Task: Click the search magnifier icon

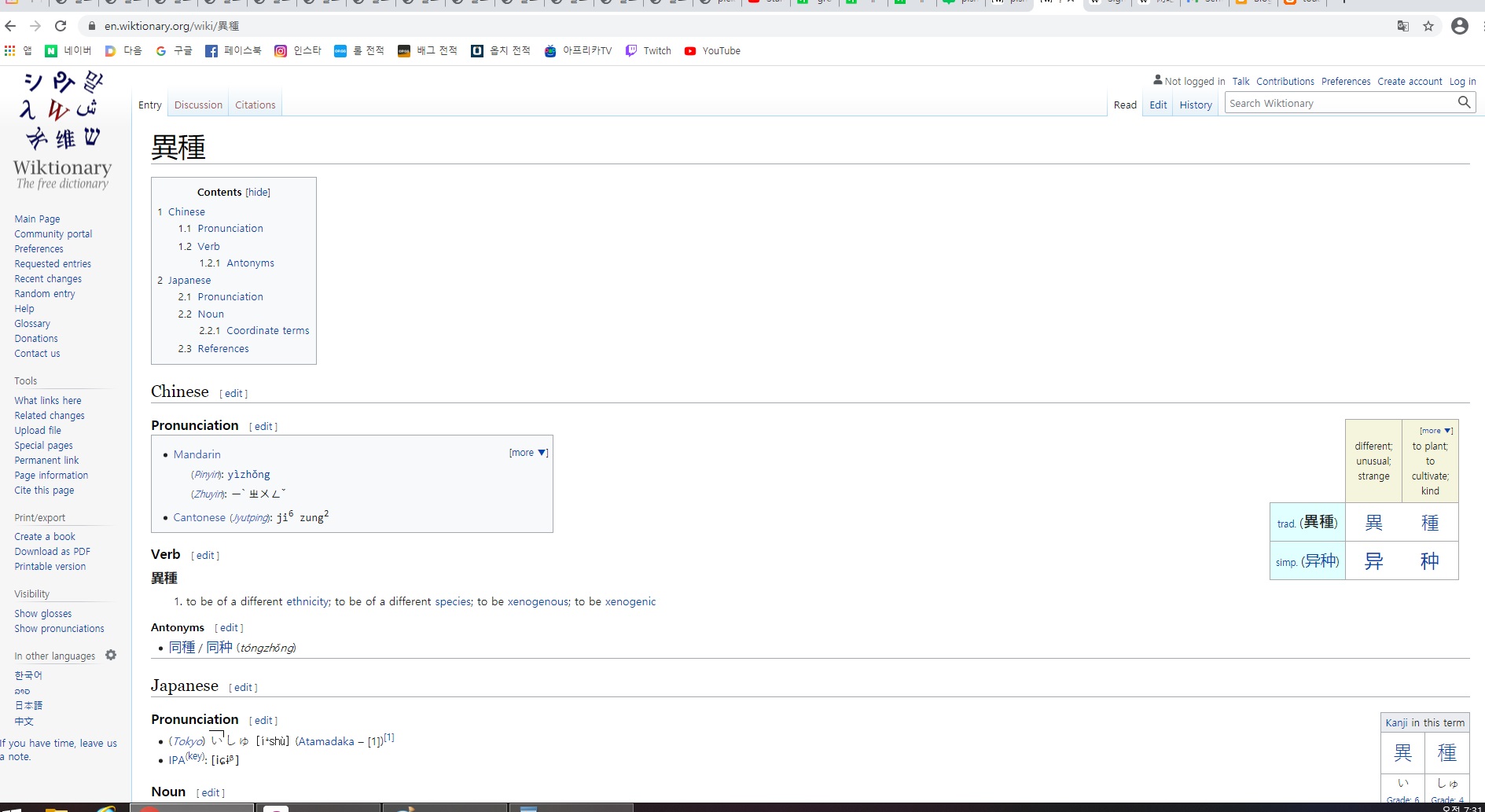Action: point(1464,102)
